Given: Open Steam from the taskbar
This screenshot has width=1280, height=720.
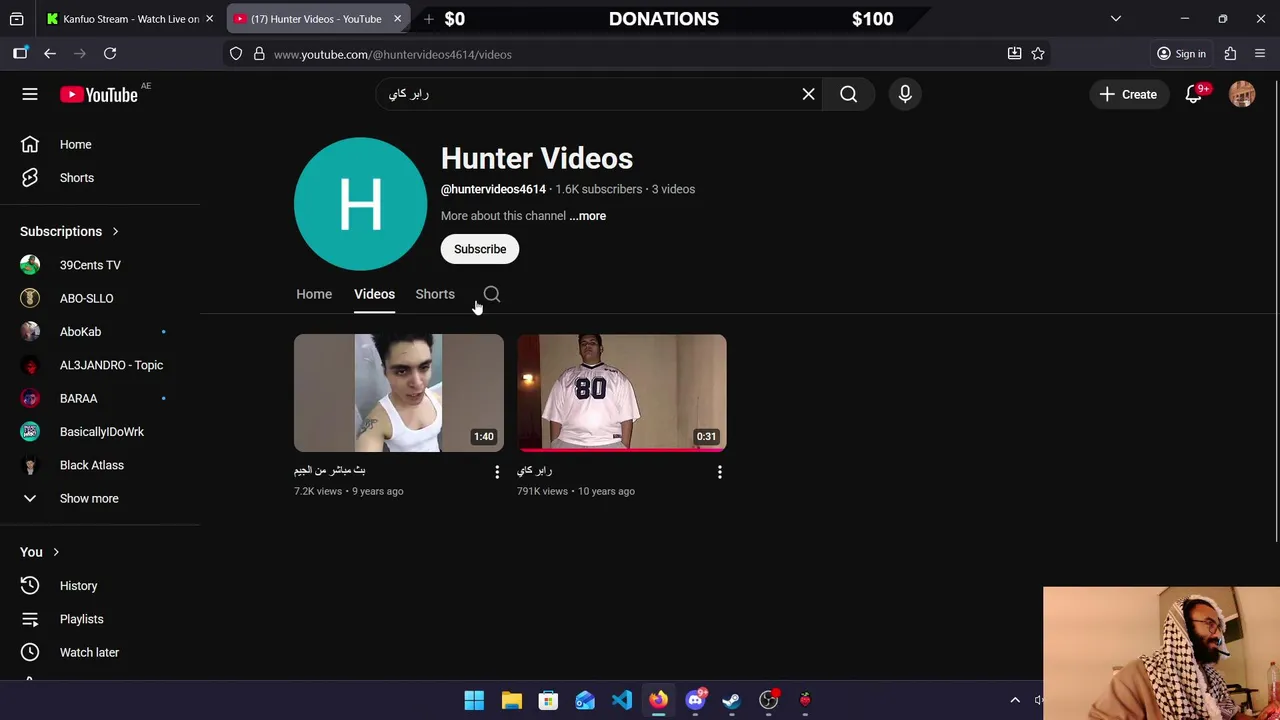Looking at the screenshot, I should coord(732,700).
